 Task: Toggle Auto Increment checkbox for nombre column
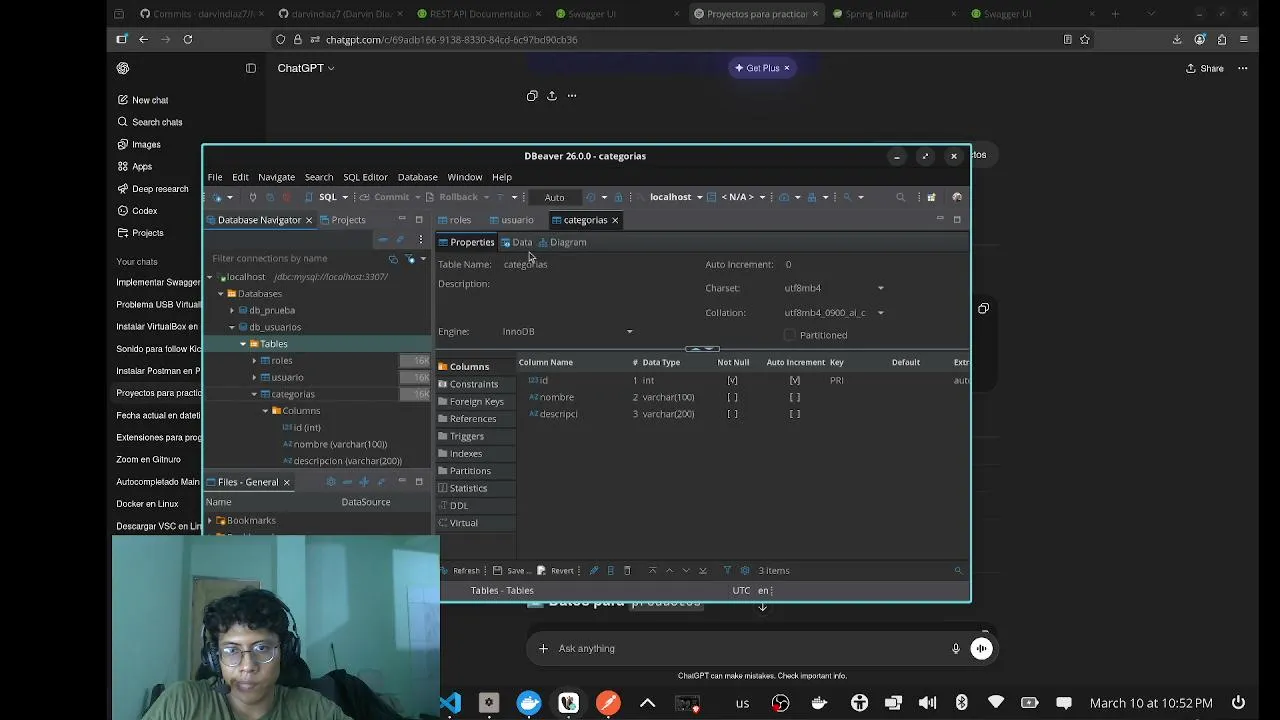tap(795, 397)
